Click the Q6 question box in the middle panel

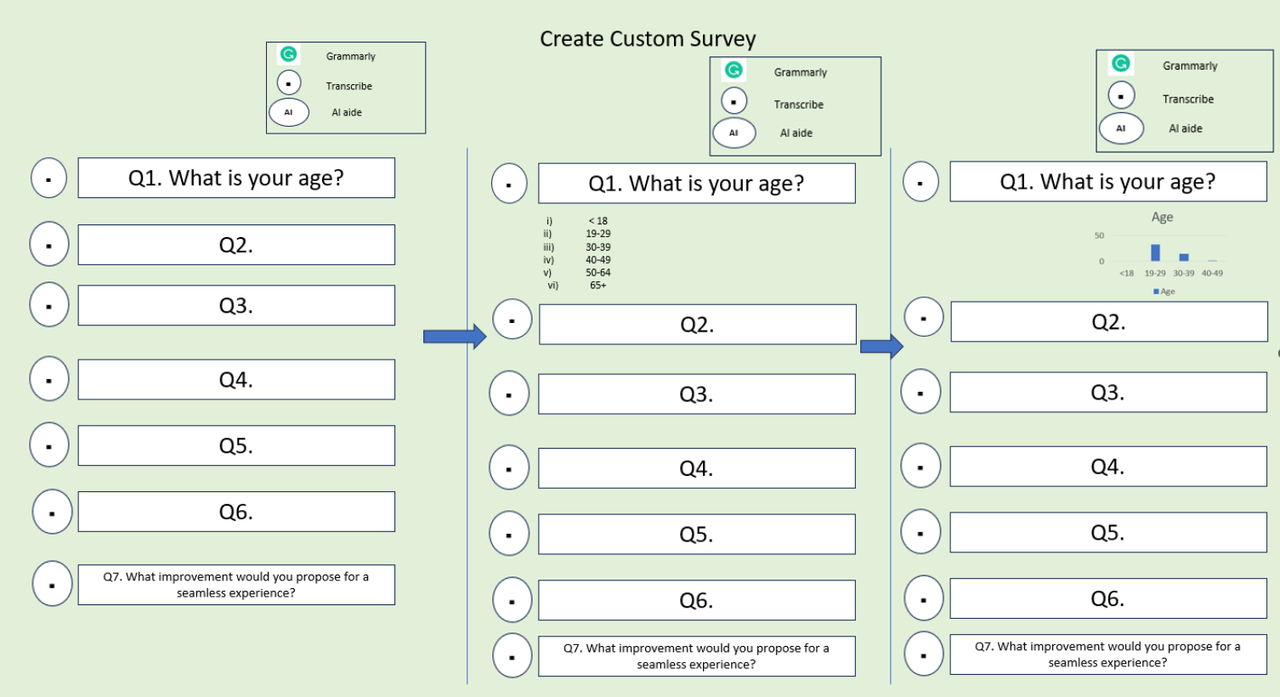(x=696, y=600)
